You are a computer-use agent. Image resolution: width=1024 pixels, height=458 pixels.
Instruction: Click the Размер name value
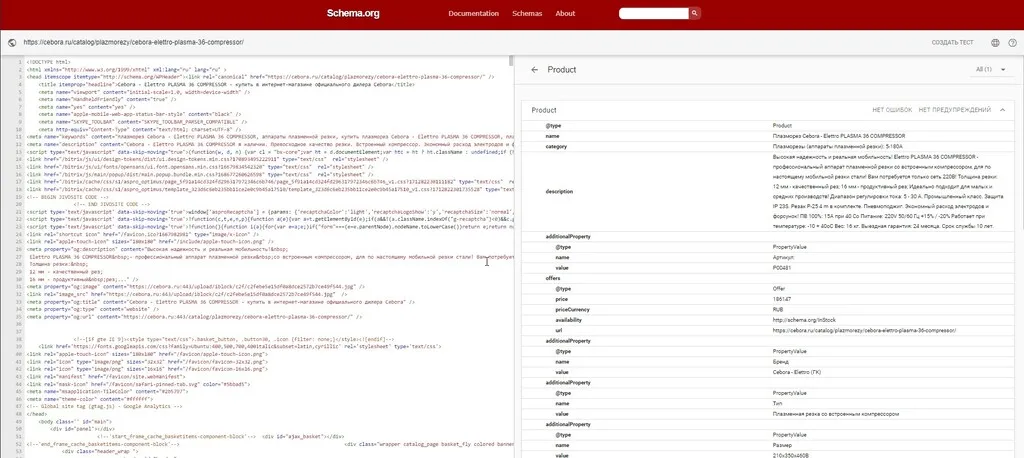tap(782, 445)
